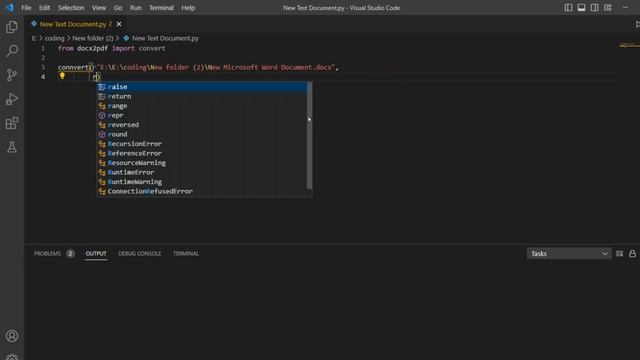The width and height of the screenshot is (640, 360).
Task: Select the repr suggestion
Action: point(202,115)
